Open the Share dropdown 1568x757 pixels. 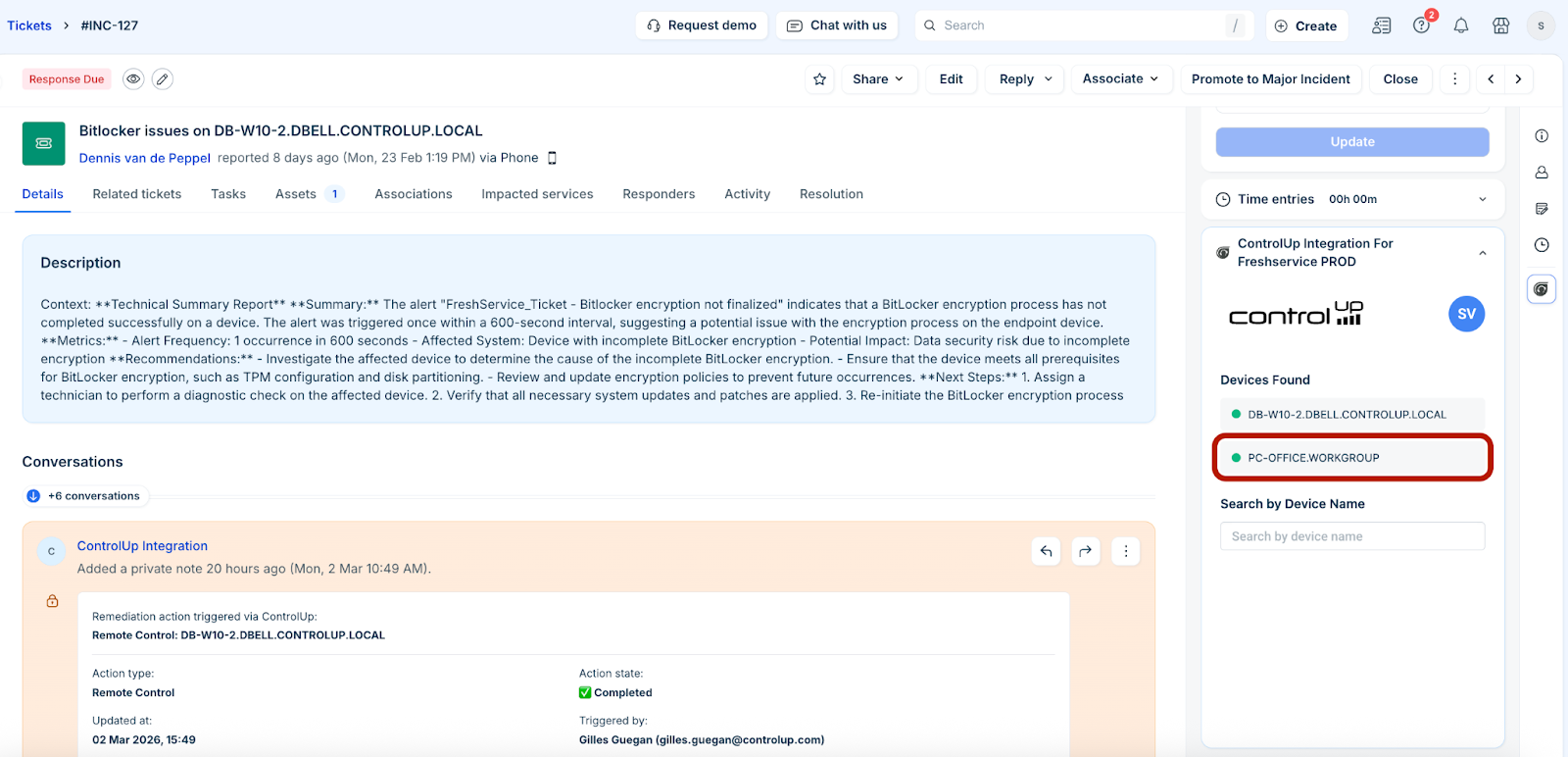coord(878,79)
